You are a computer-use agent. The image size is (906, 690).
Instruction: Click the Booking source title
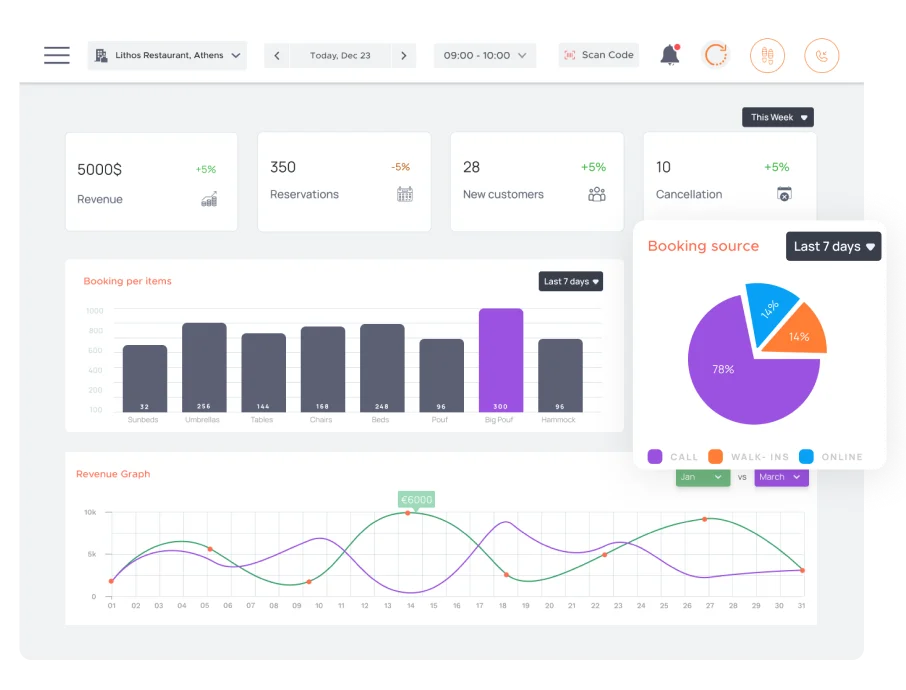(x=703, y=246)
